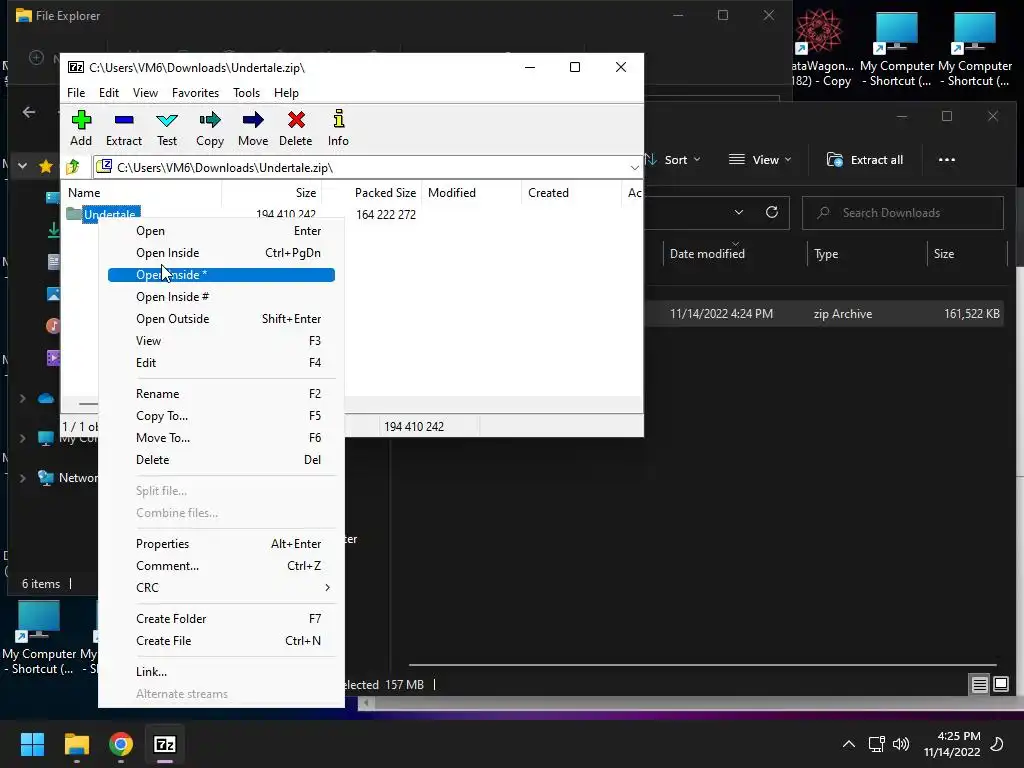Open the View dropdown in Downloads window

click(x=760, y=159)
